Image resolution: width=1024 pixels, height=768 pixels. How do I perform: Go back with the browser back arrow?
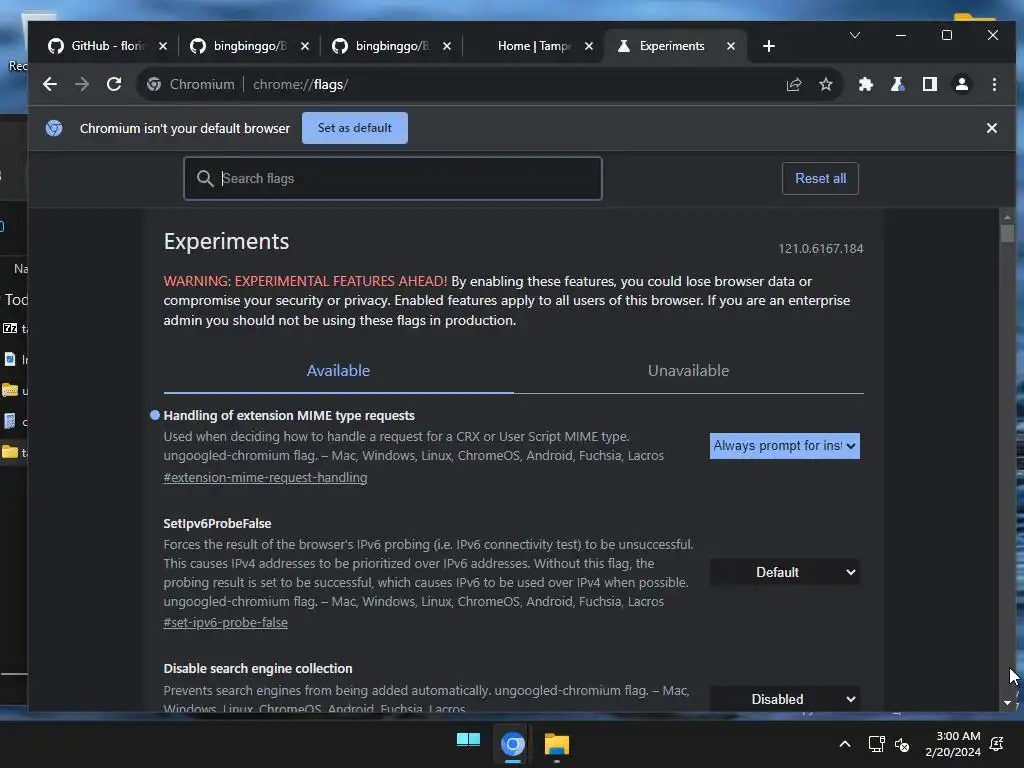click(x=50, y=84)
